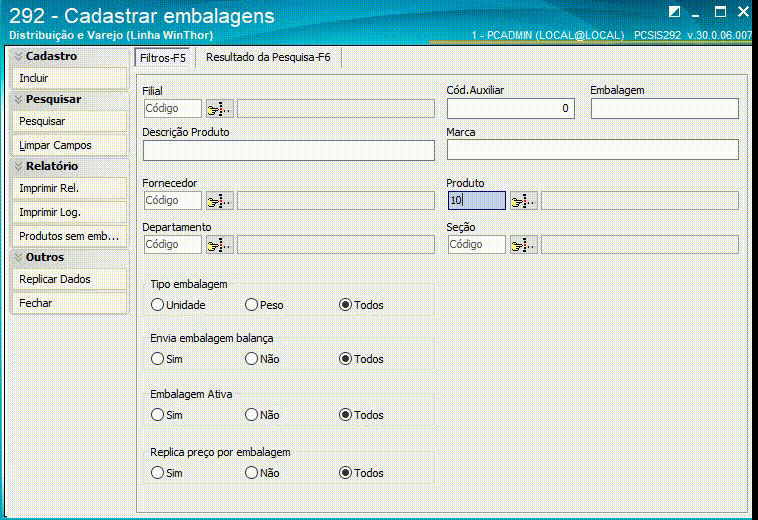
Task: Focus the Departamento Código field
Action: coord(173,245)
